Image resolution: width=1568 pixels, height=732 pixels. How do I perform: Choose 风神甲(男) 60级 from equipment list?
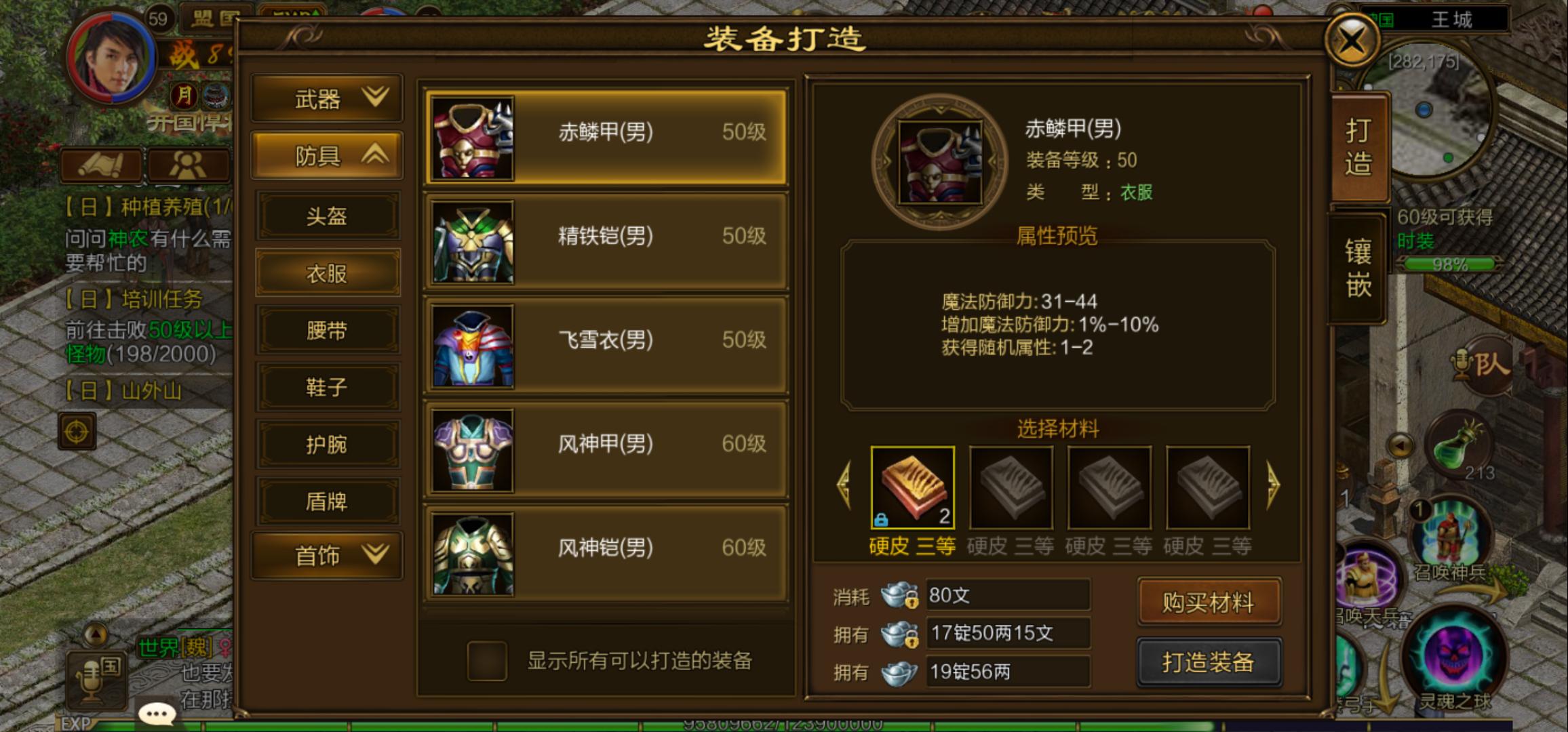tap(605, 450)
